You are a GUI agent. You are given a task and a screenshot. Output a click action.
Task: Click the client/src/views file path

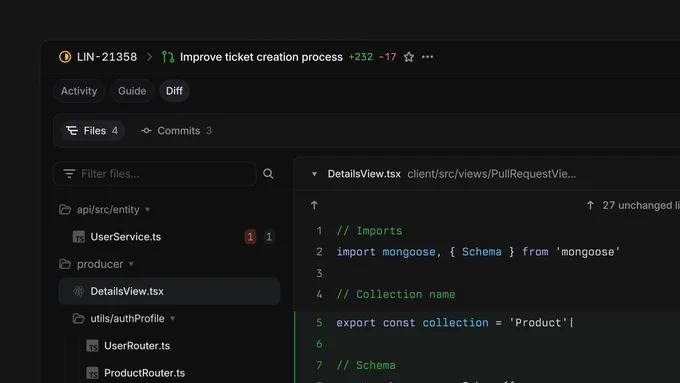tap(492, 174)
